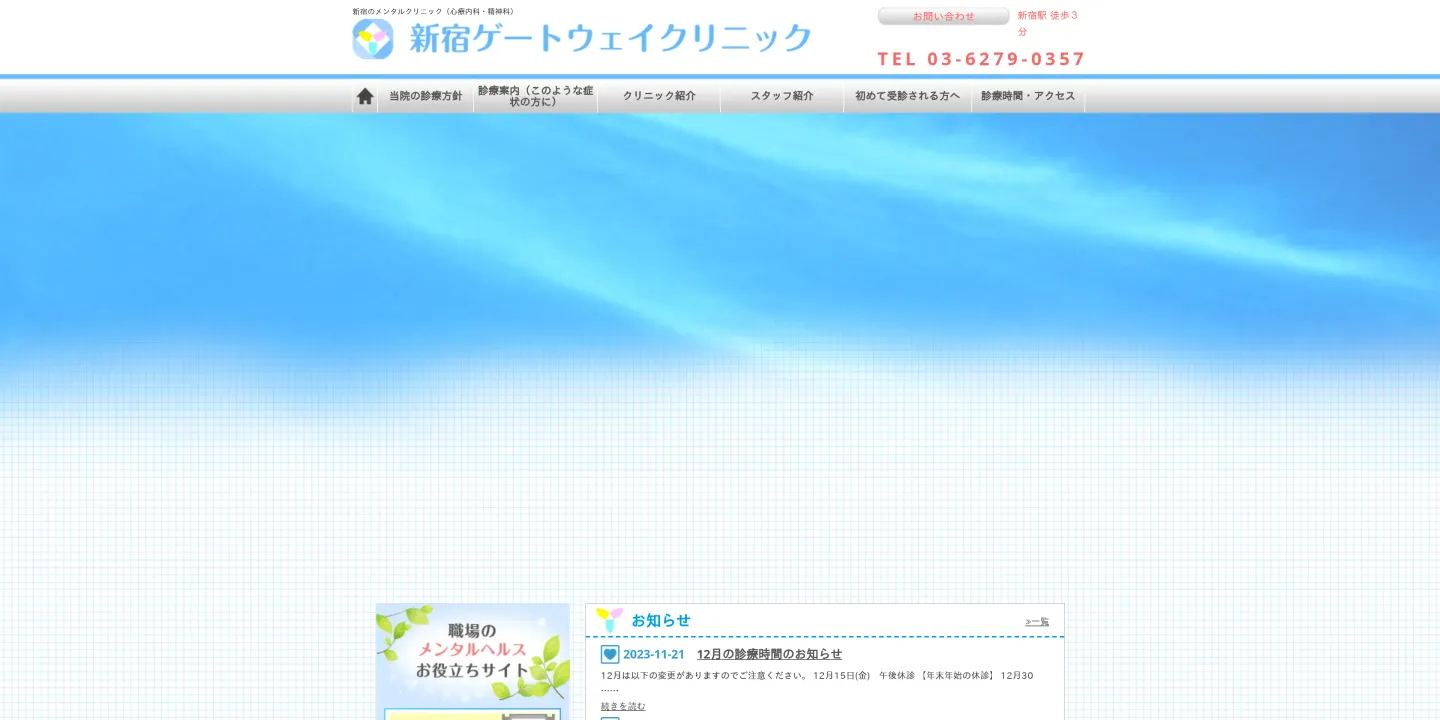Click the 2023-11-21 date of the notice
This screenshot has width=1440, height=720.
654,654
